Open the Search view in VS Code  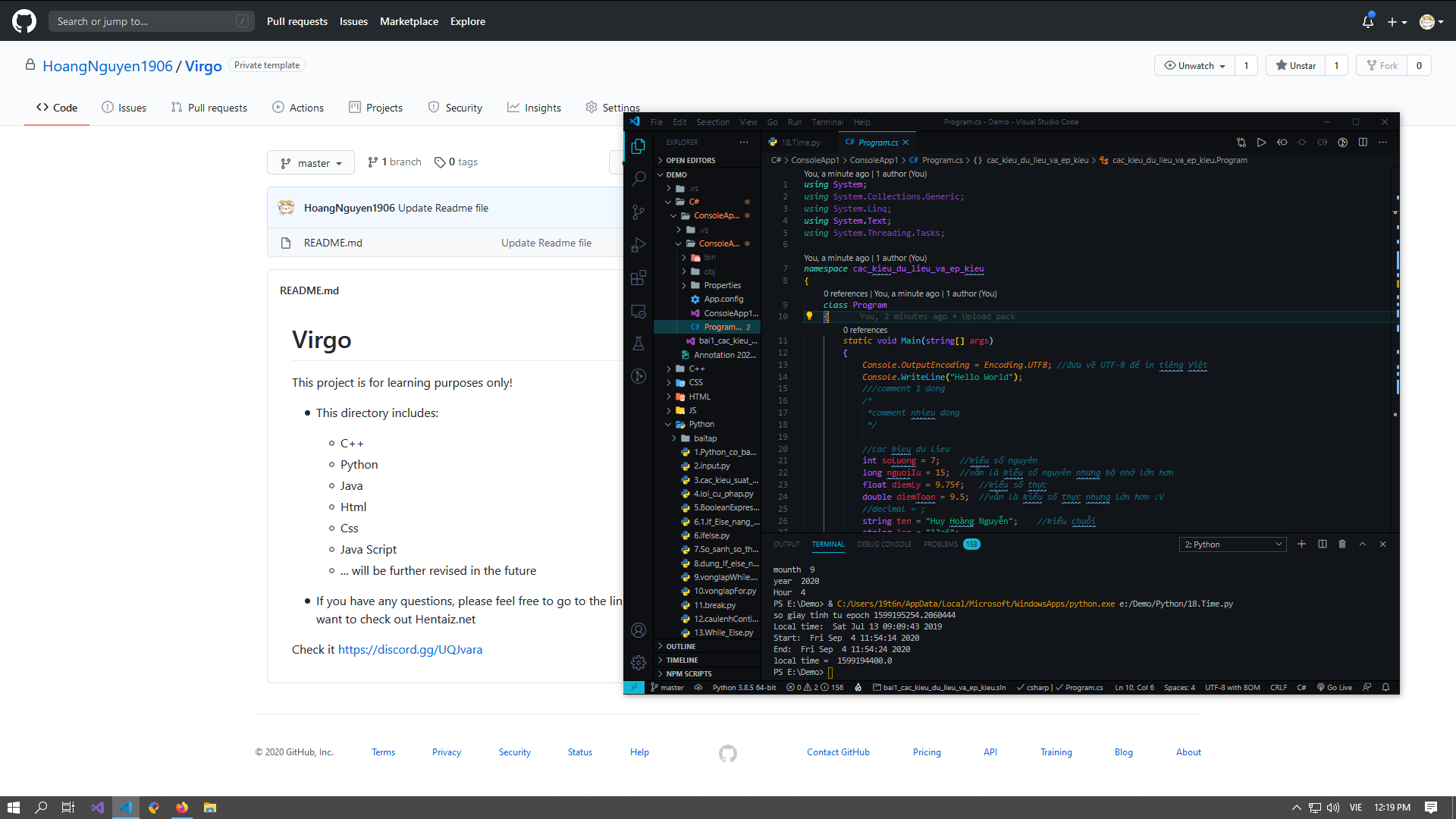pyautogui.click(x=639, y=179)
